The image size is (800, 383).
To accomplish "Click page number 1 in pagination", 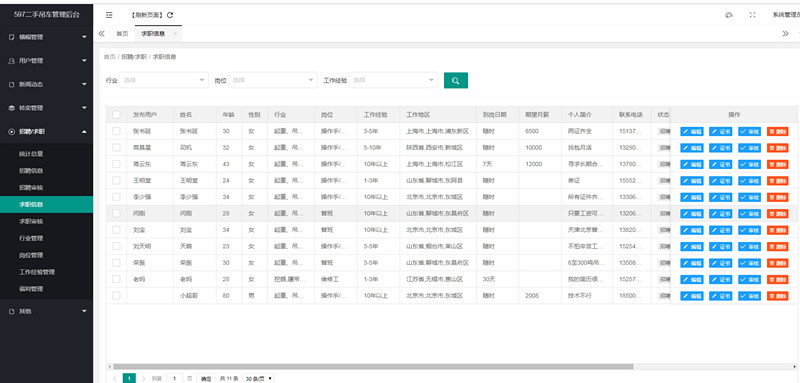I will [x=130, y=378].
